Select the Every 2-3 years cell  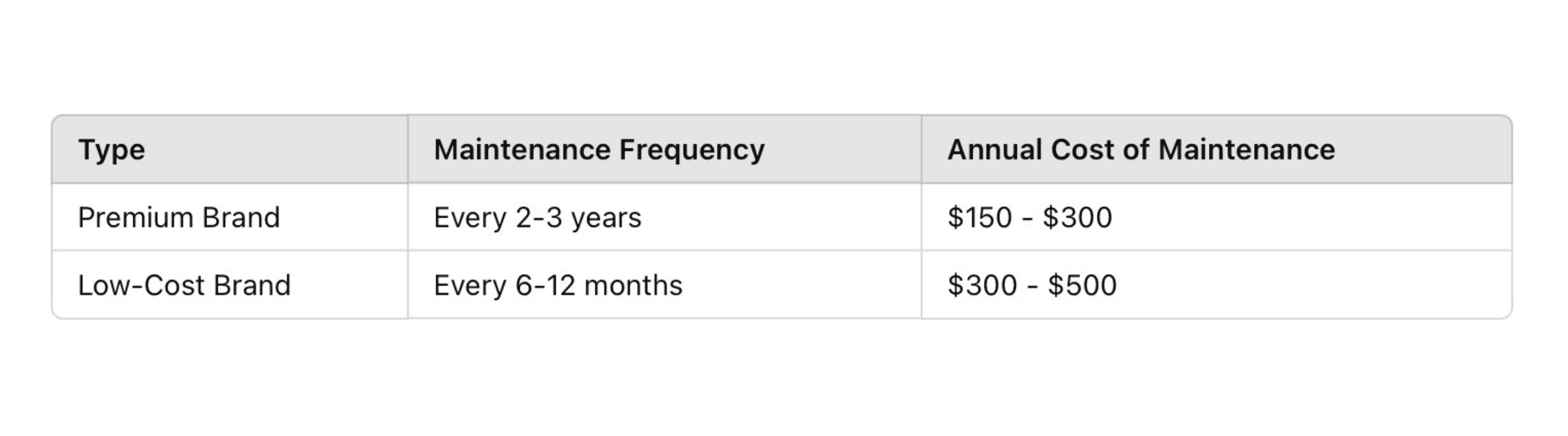click(x=664, y=217)
